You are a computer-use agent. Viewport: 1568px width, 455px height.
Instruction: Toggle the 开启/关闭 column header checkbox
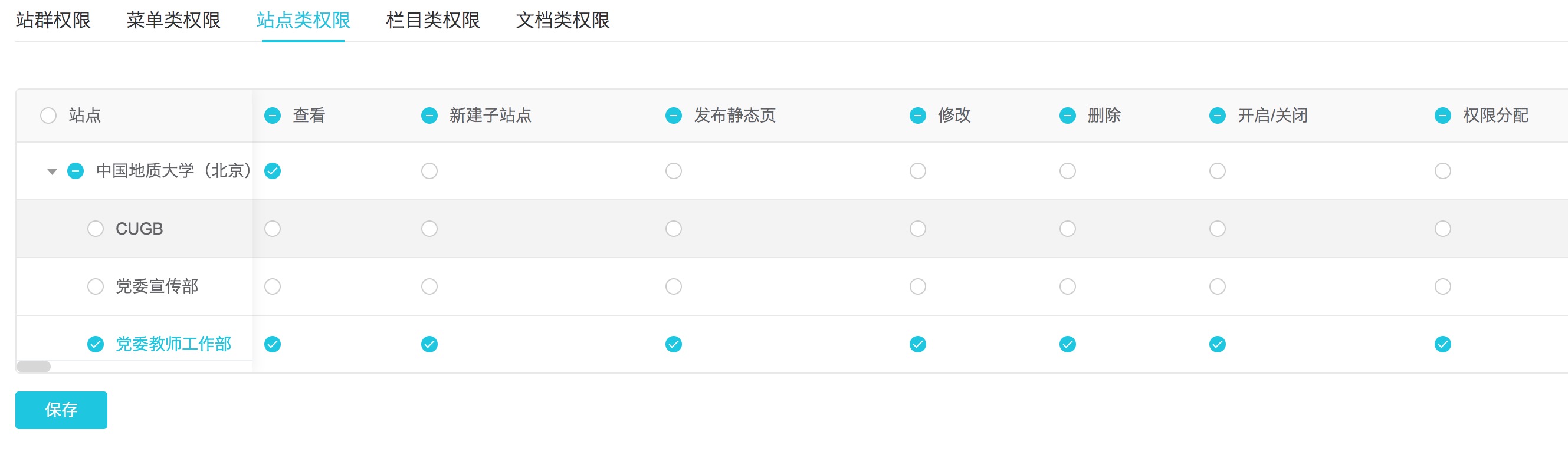1217,116
